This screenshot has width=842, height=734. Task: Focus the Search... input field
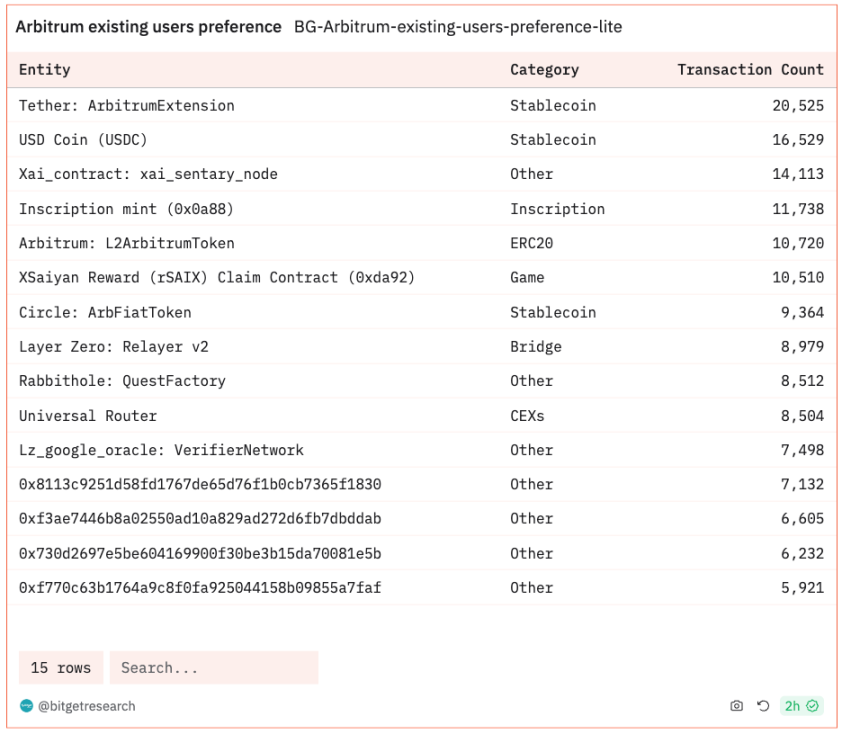(214, 667)
